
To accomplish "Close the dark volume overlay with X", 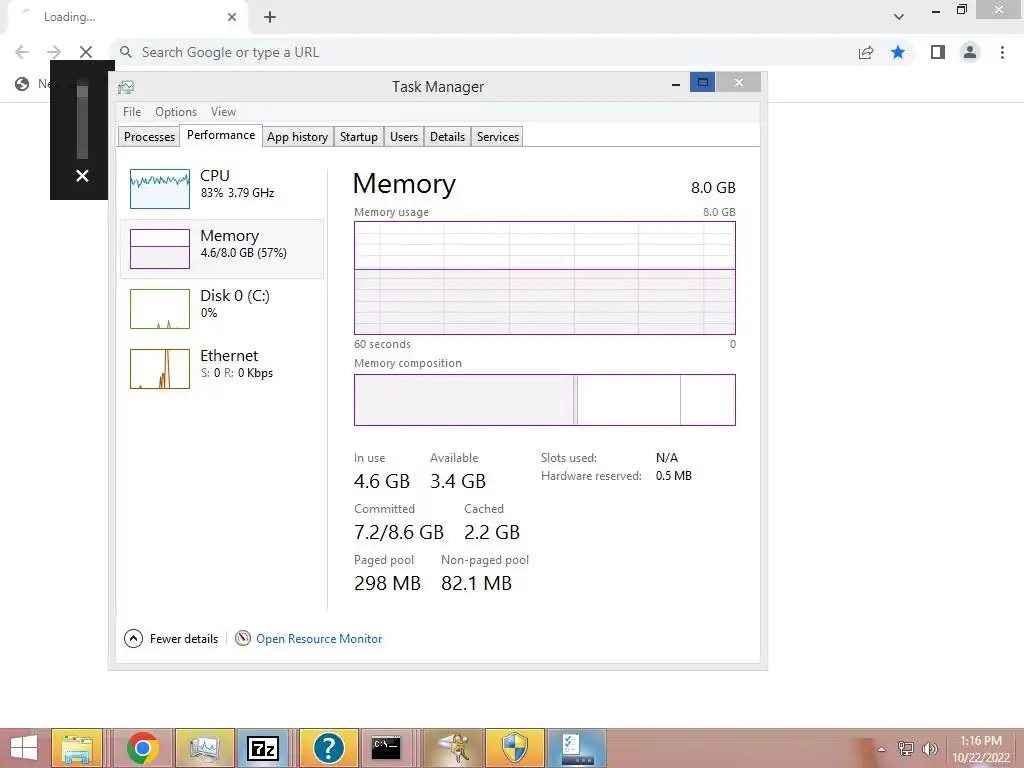I will point(82,176).
